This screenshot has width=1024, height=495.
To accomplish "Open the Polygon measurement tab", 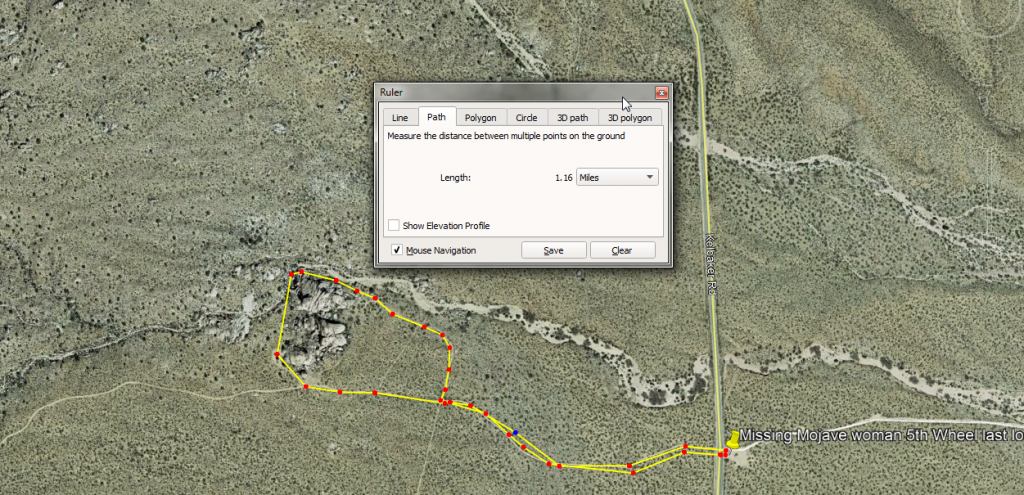I will tap(480, 118).
